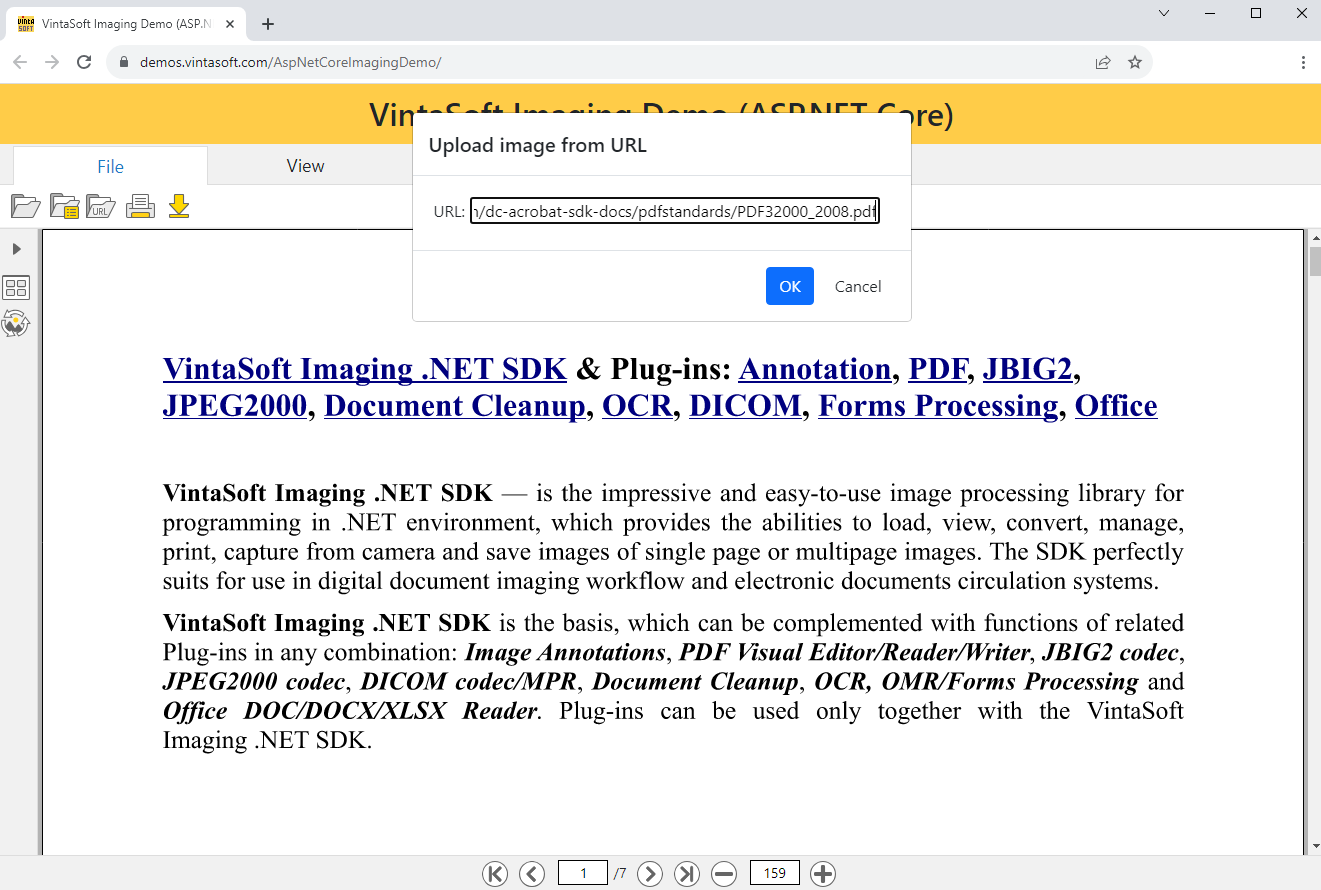This screenshot has height=890, width=1321.
Task: Open VintaSoft Imaging .NET SDK link
Action: pos(365,369)
